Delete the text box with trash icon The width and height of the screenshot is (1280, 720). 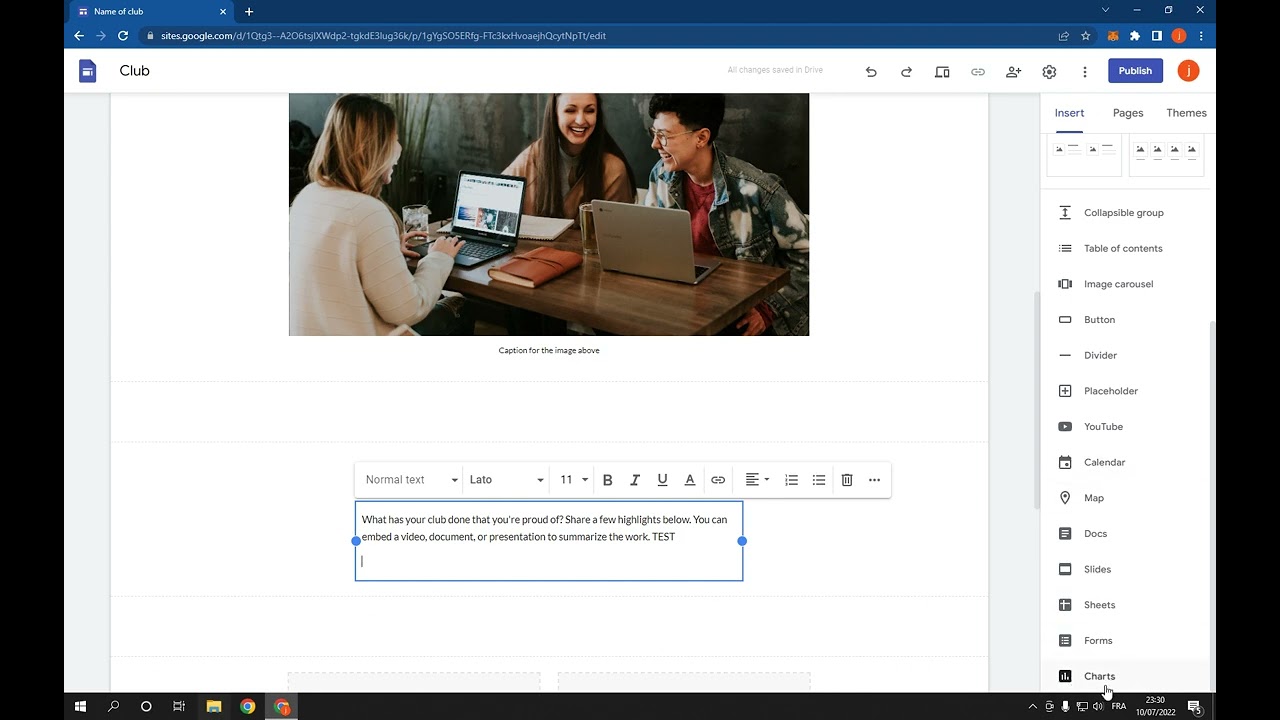[847, 480]
